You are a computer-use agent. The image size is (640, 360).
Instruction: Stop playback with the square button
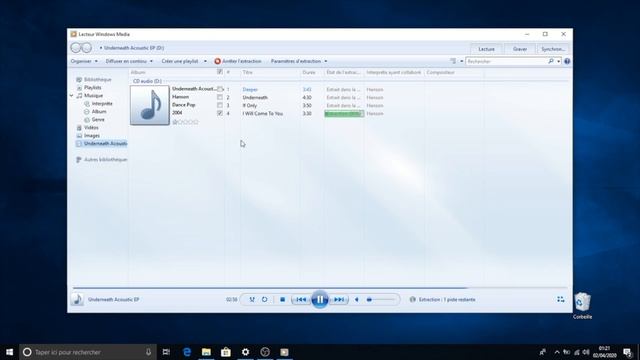(x=282, y=300)
